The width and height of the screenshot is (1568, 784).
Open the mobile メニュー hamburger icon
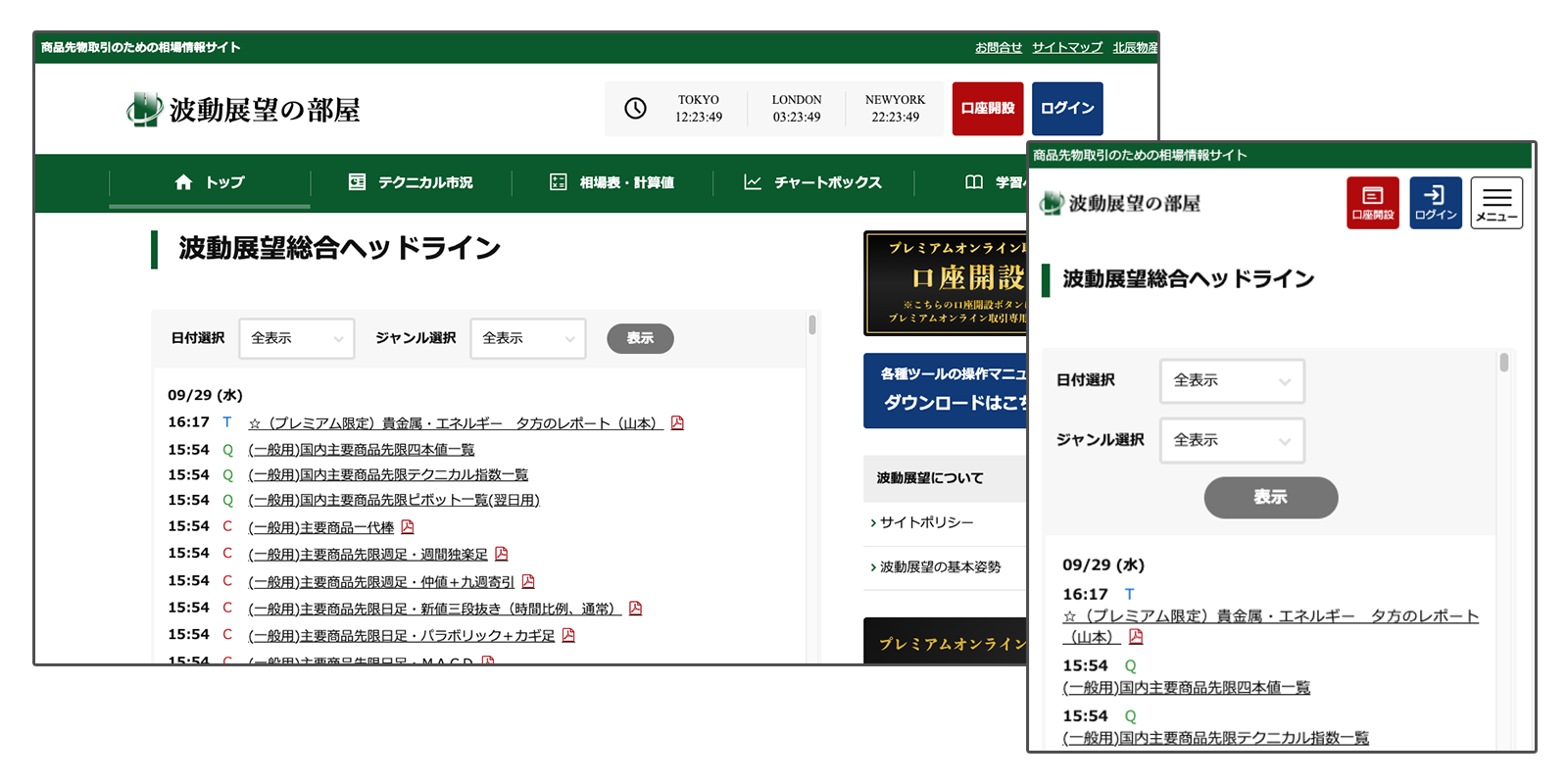[x=1496, y=203]
